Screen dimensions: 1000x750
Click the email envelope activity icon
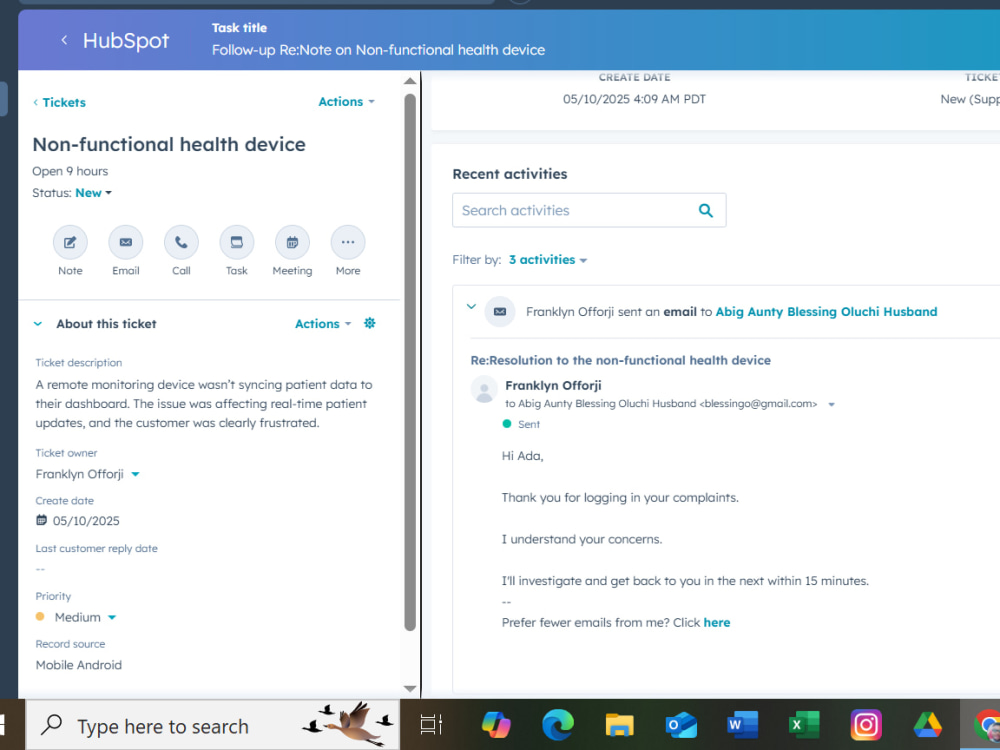coord(500,312)
